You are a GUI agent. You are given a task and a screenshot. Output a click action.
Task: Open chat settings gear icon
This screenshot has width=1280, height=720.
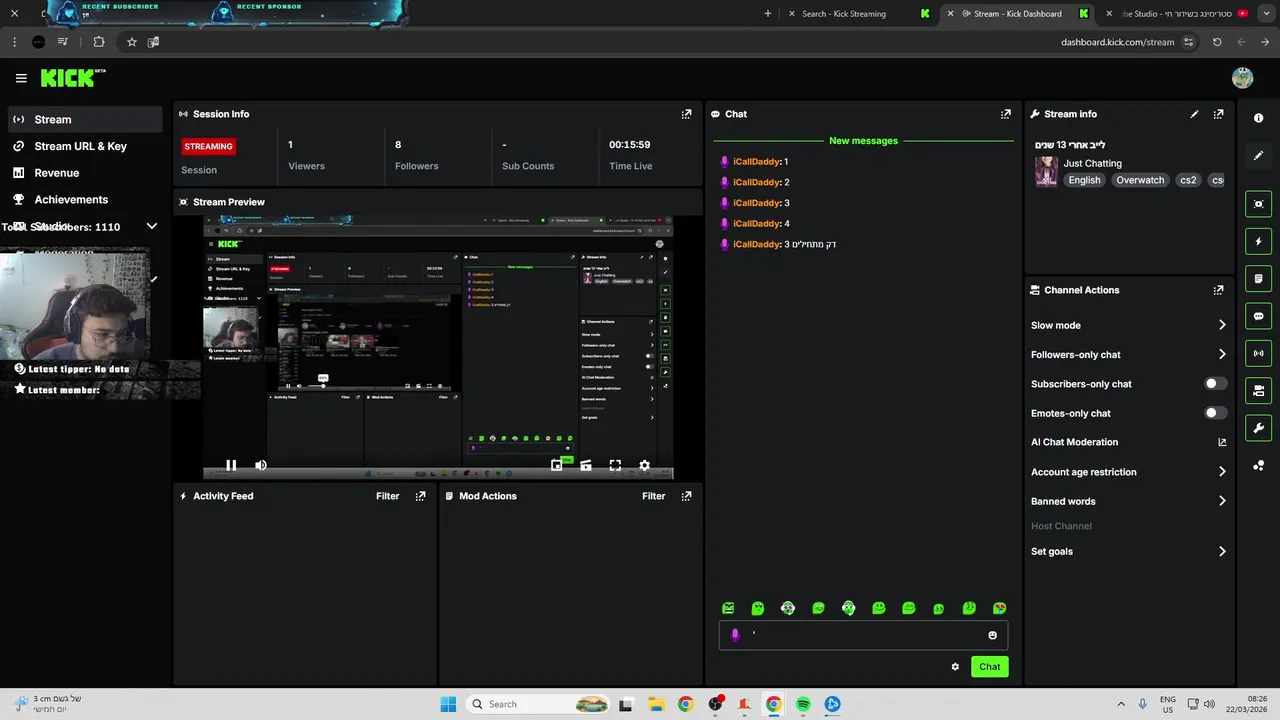(955, 667)
